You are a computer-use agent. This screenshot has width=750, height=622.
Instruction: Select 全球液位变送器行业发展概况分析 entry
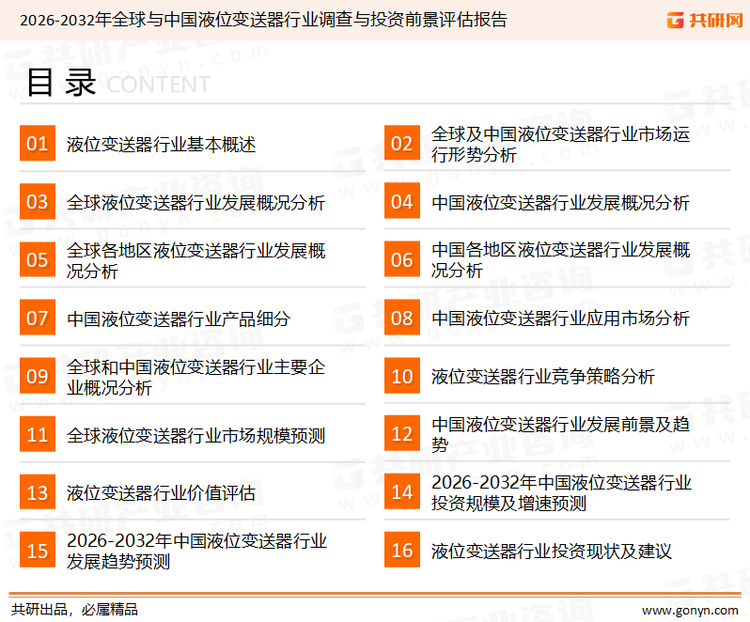point(196,203)
